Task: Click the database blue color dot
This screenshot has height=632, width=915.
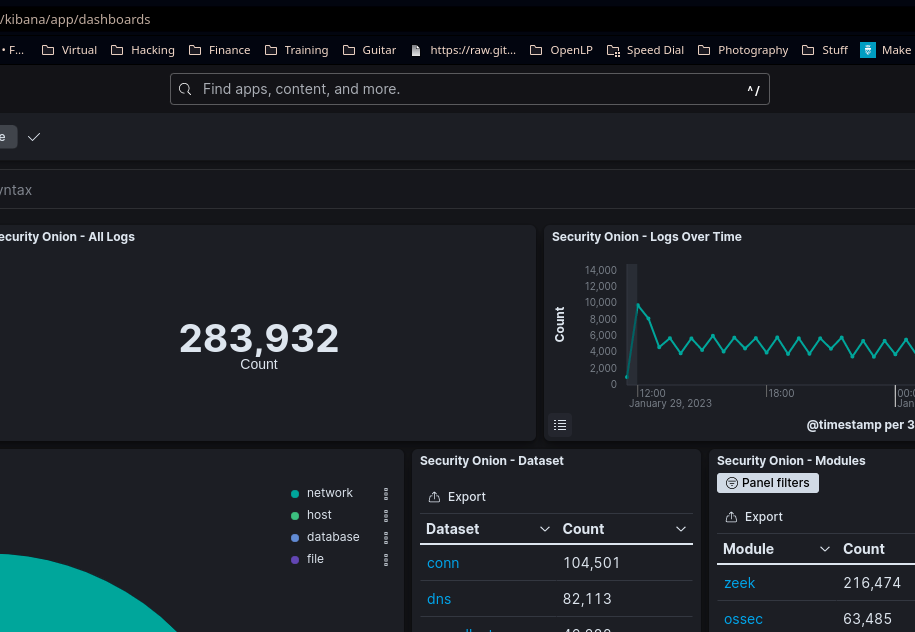Action: click(295, 537)
